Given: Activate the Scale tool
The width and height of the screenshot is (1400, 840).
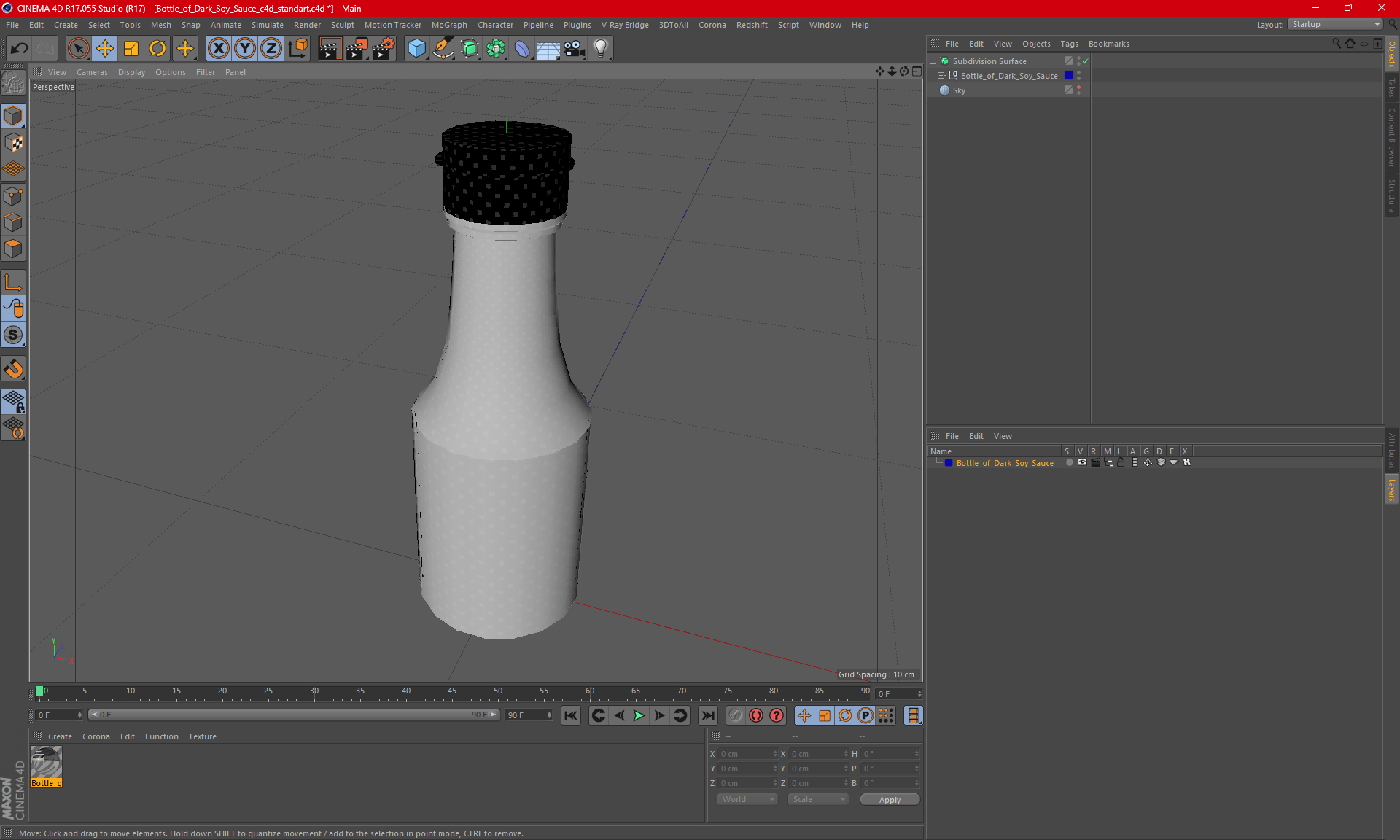Looking at the screenshot, I should (x=131, y=48).
